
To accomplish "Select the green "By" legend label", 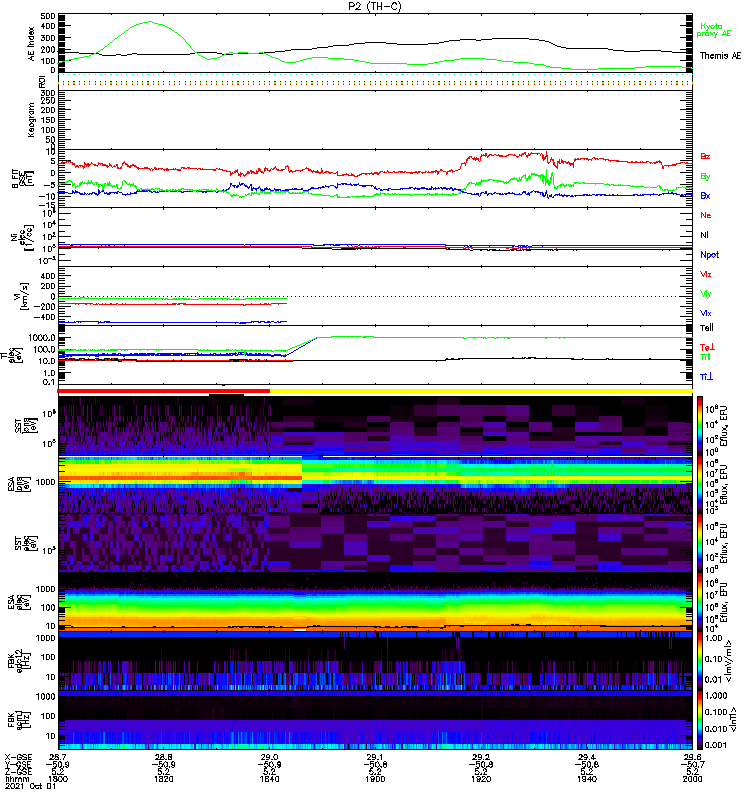I will (x=705, y=176).
